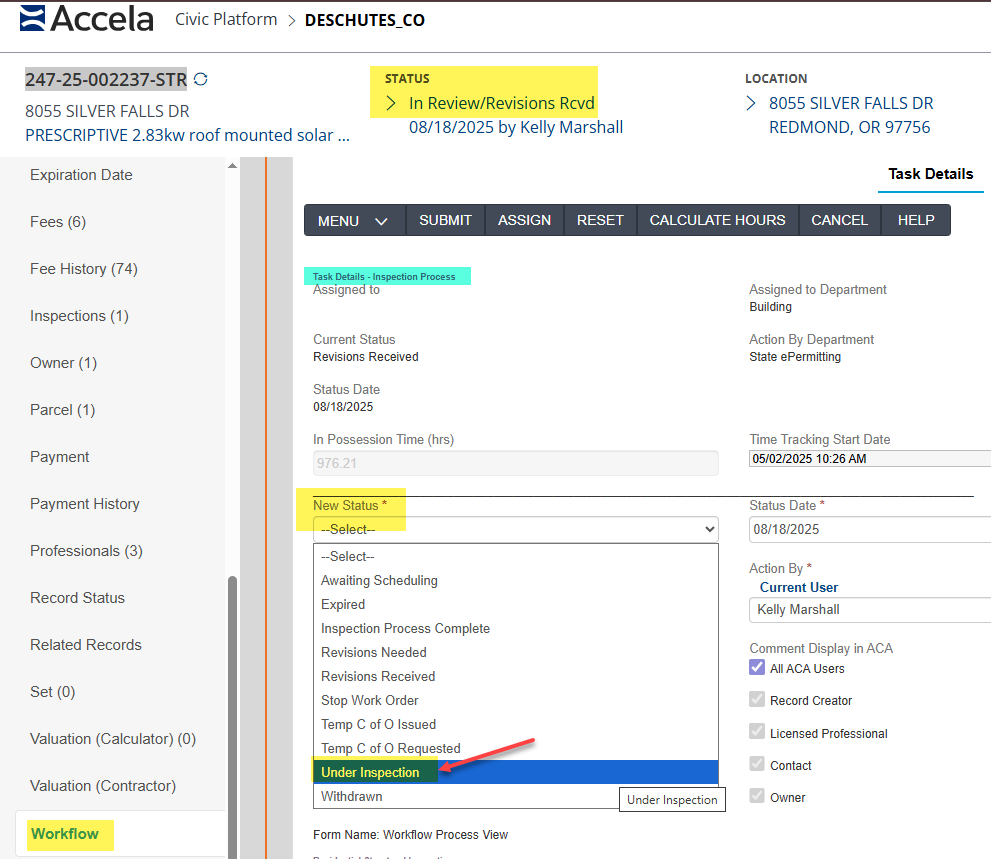The height and width of the screenshot is (859, 991).
Task: Pick the Revisions Needed option
Action: coord(373,652)
